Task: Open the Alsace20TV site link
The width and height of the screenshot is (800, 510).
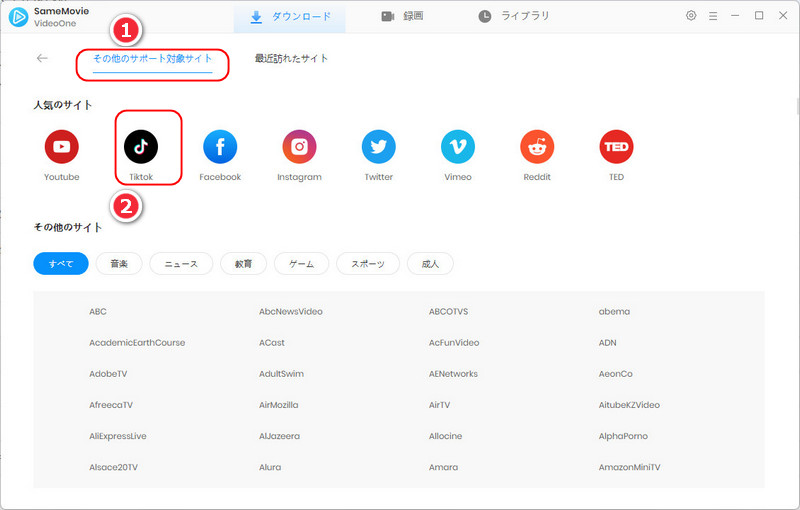Action: (113, 467)
